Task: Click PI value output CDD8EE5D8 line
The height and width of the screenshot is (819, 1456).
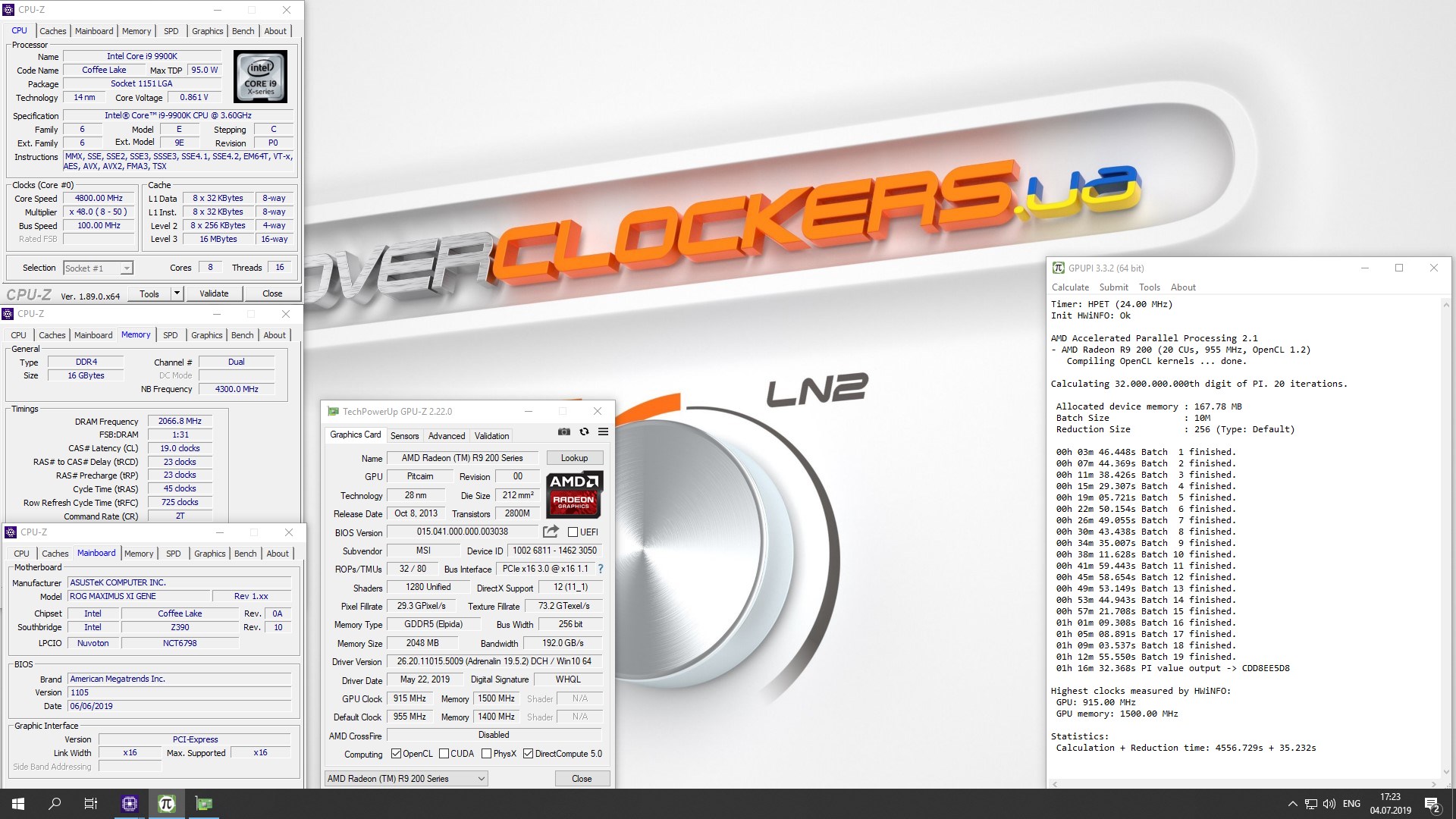Action: 1172,668
